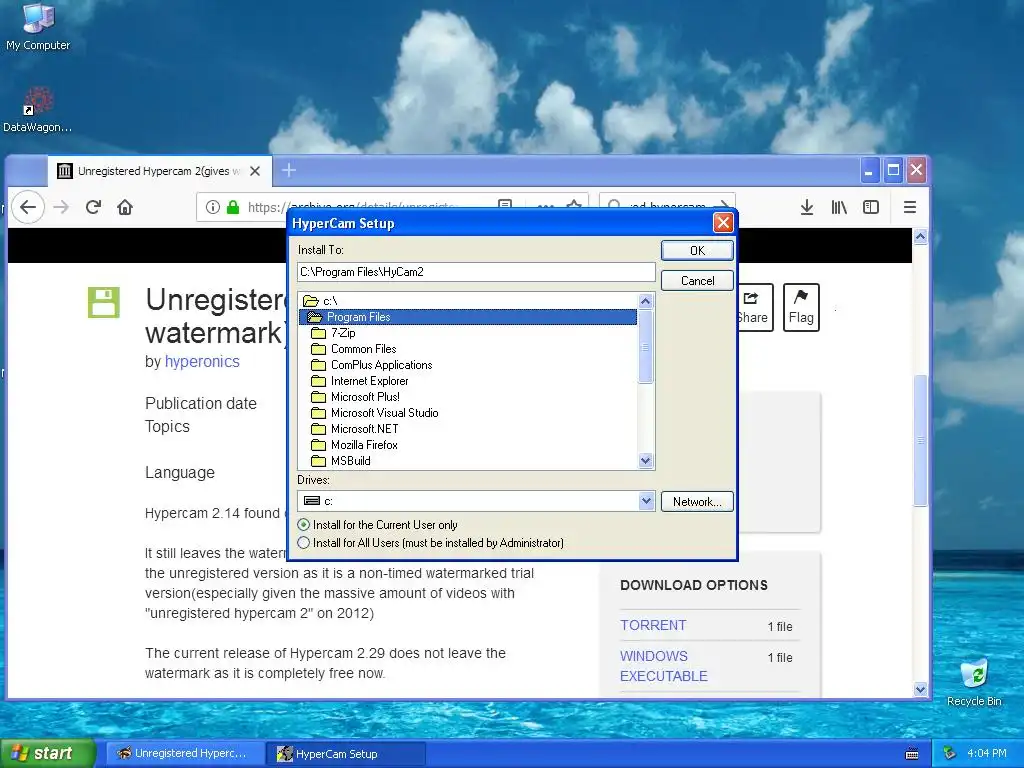The image size is (1024, 768).
Task: Click folder list scroll down arrow
Action: click(645, 460)
